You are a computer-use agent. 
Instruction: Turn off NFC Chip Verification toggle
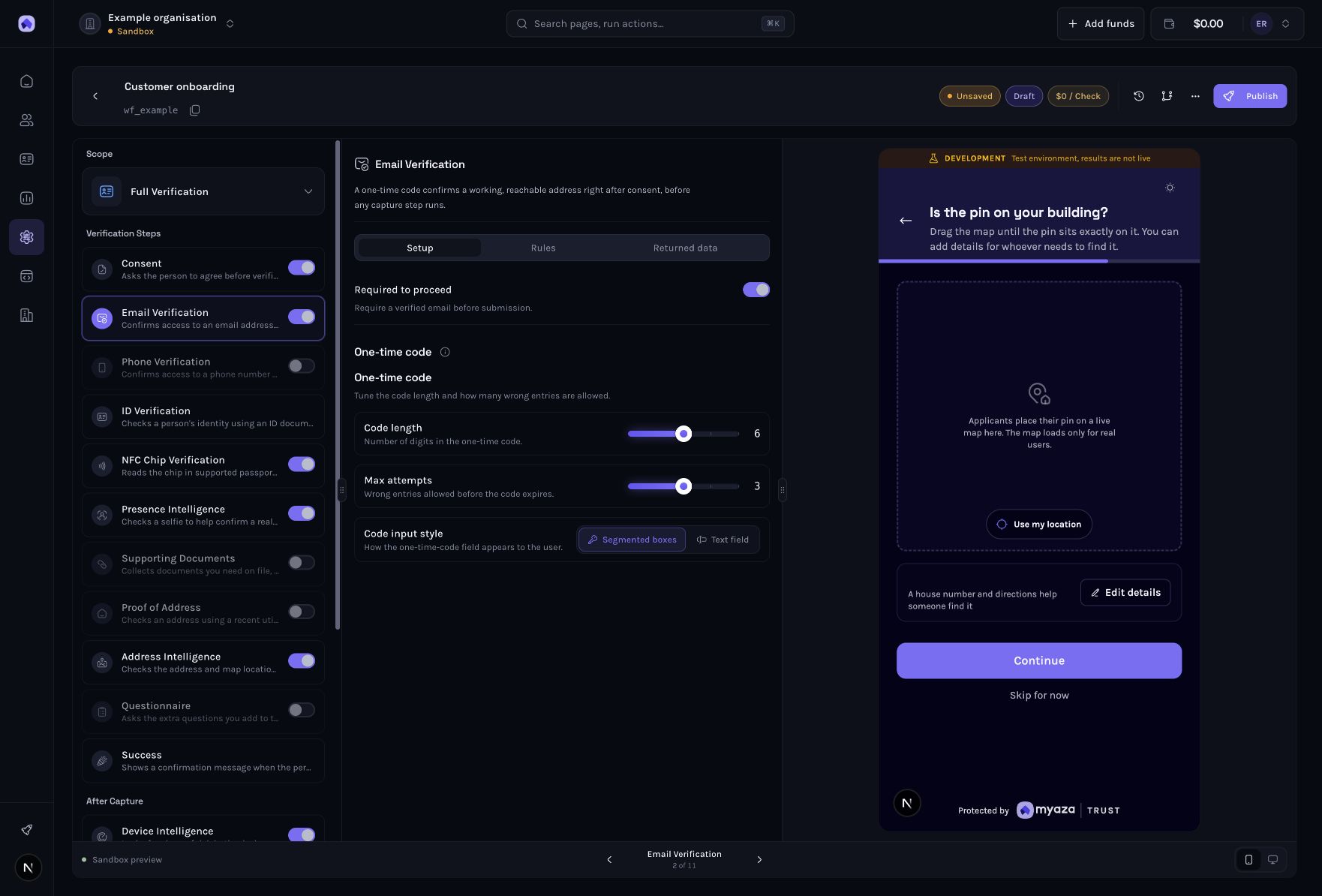(x=302, y=465)
